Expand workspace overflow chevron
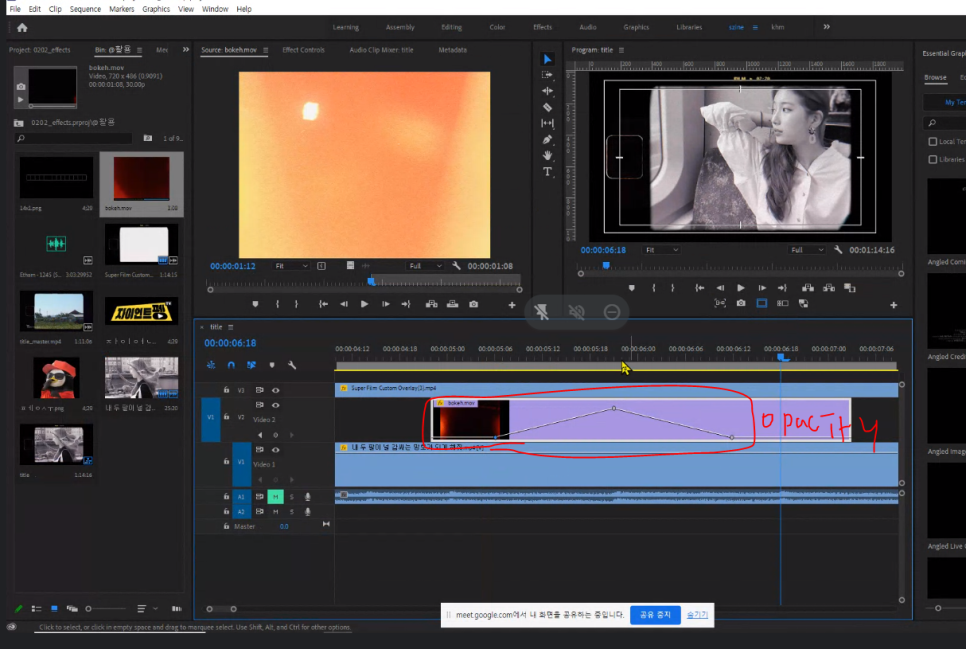Screen dimensions: 966x649 [x=826, y=27]
